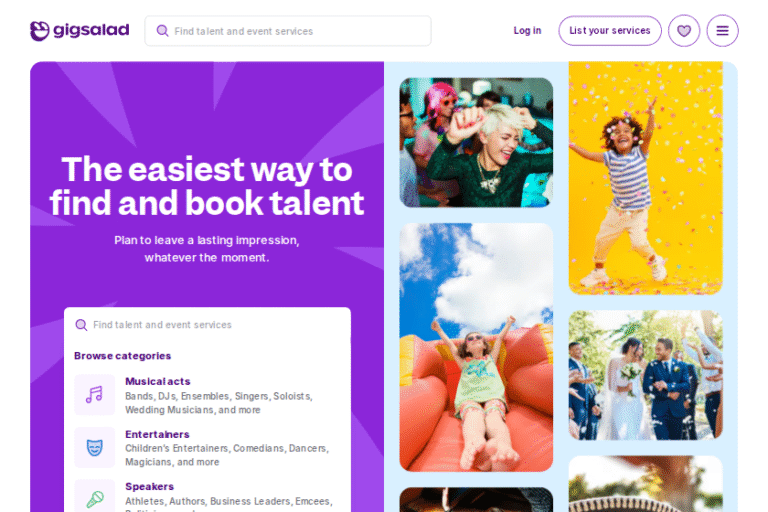
Task: Select the girl on bounce house photo
Action: tap(476, 347)
